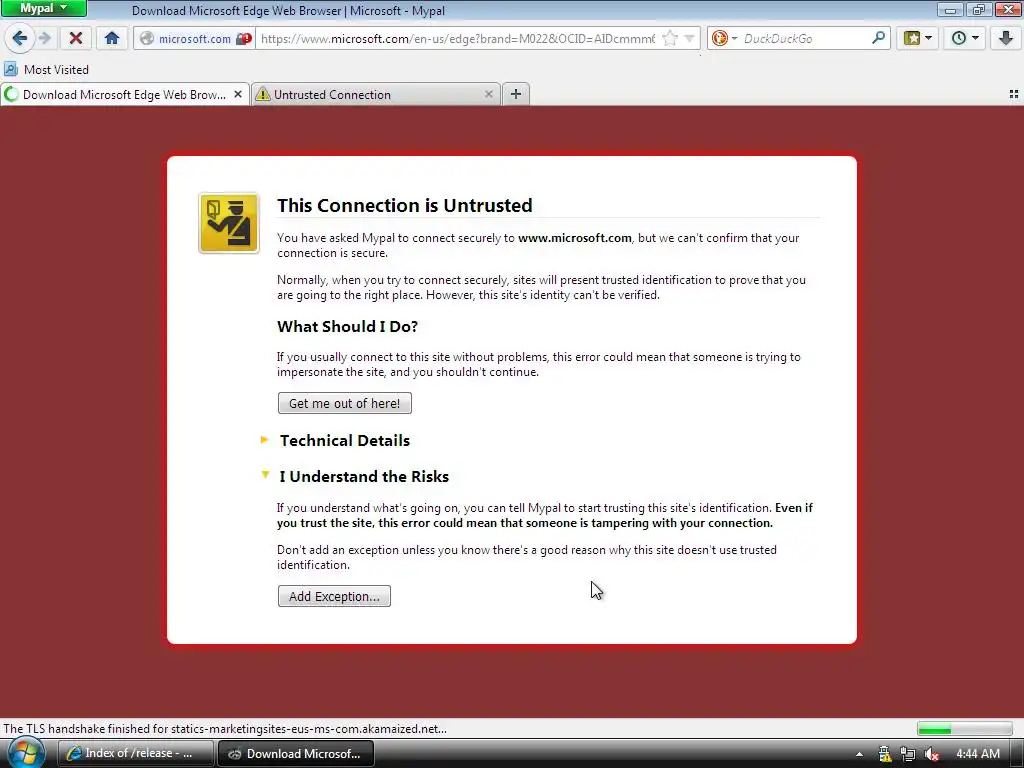Image resolution: width=1024 pixels, height=768 pixels.
Task: Click the Add Exception... button
Action: 334,596
